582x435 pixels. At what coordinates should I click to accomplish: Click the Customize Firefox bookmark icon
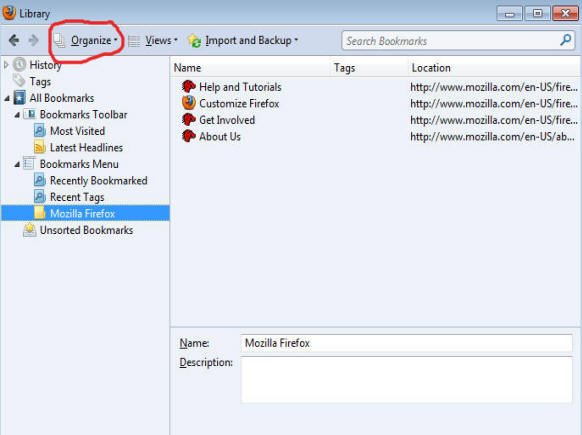click(x=189, y=103)
